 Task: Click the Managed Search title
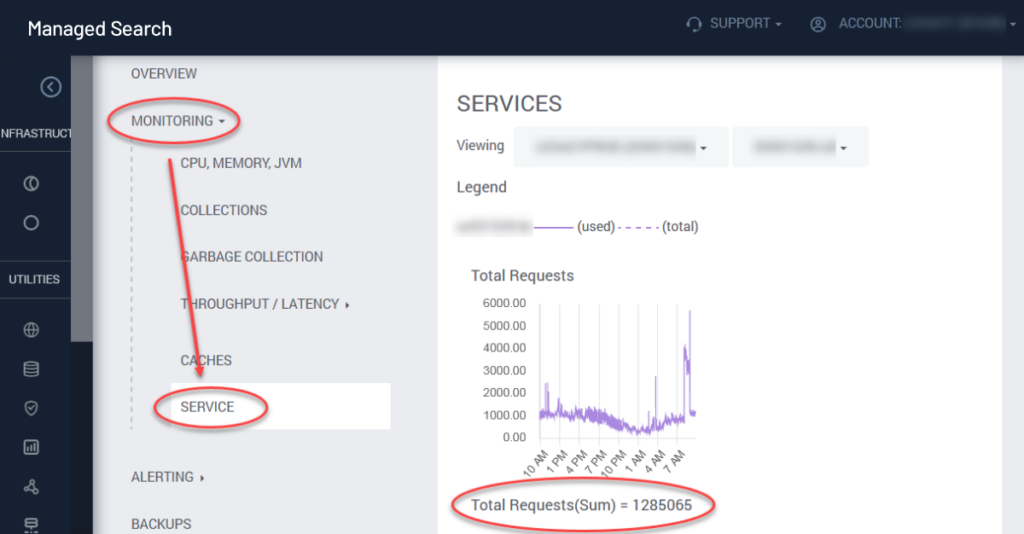pyautogui.click(x=100, y=29)
